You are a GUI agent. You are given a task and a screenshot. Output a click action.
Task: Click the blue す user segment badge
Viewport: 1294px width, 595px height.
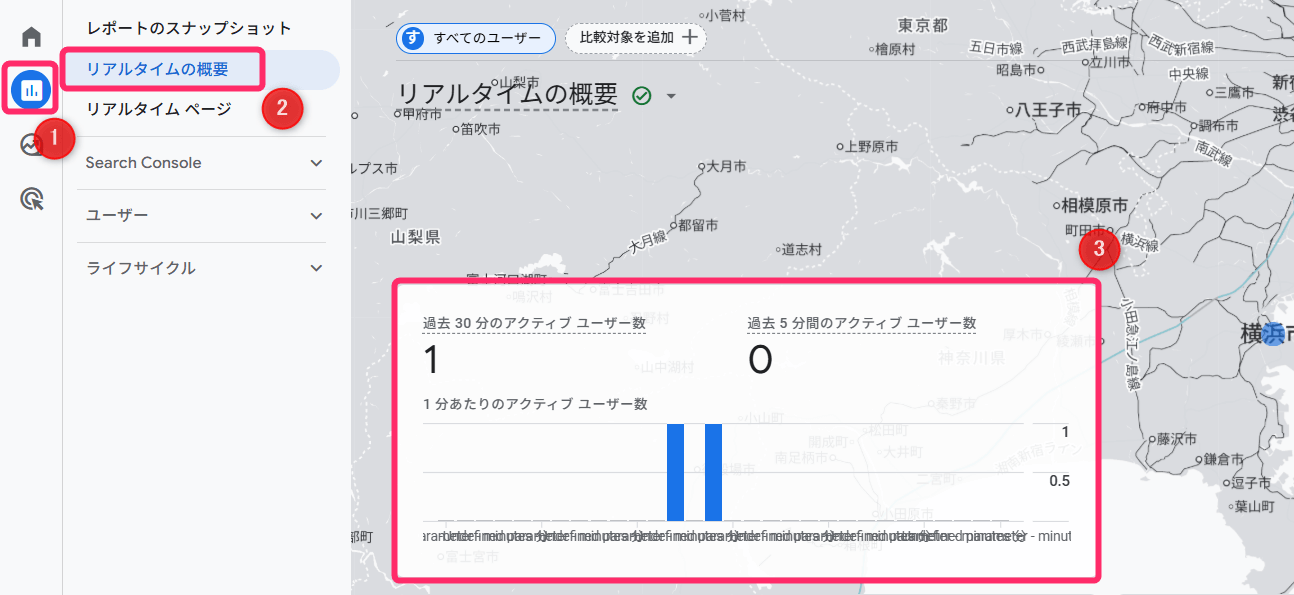pos(412,38)
